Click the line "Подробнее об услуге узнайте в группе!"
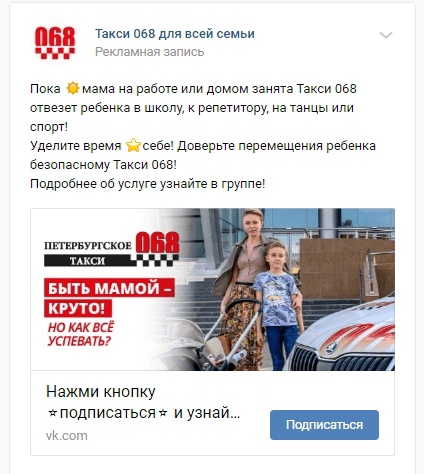This screenshot has width=424, height=474. pyautogui.click(x=147, y=184)
